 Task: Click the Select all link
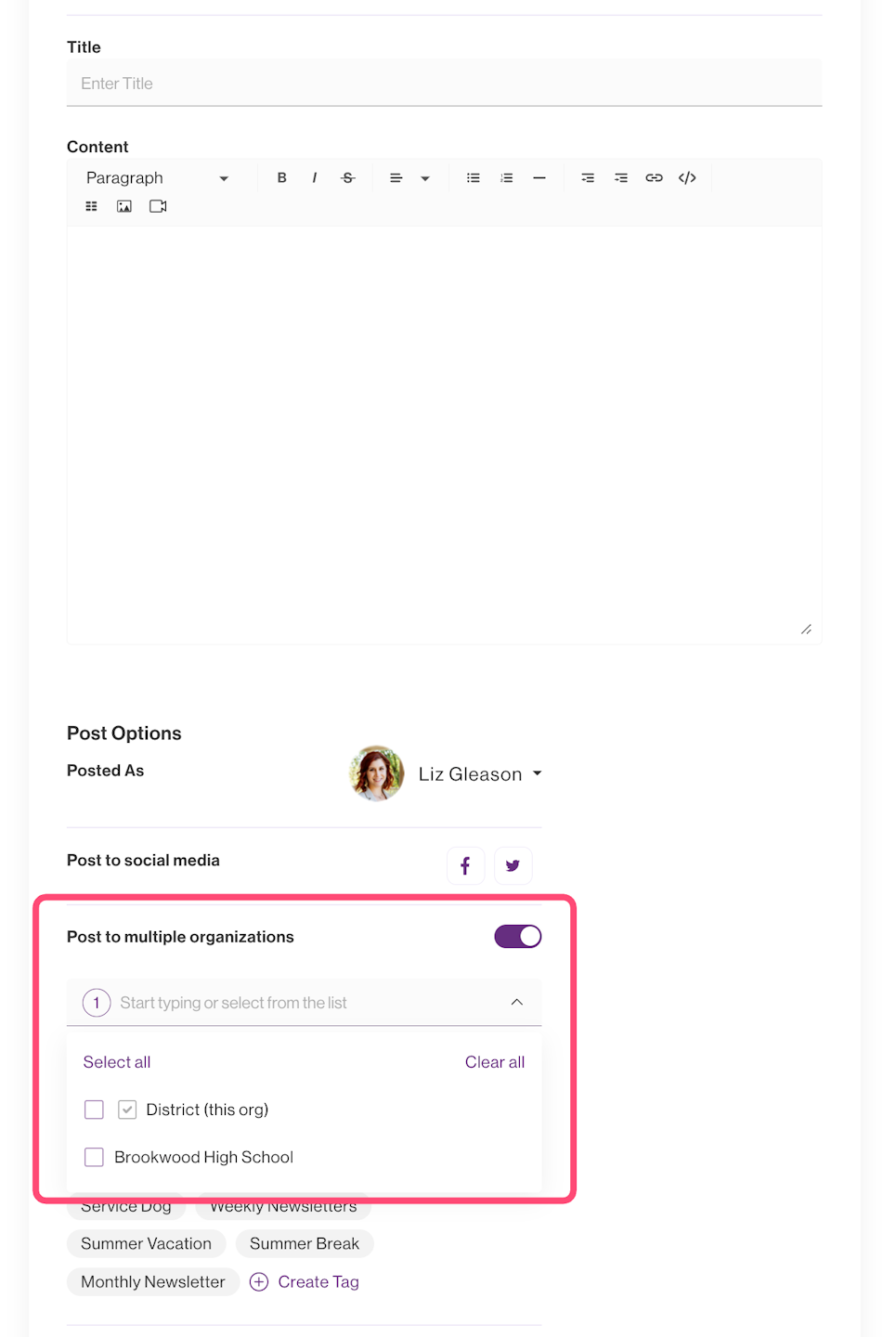[x=117, y=1062]
